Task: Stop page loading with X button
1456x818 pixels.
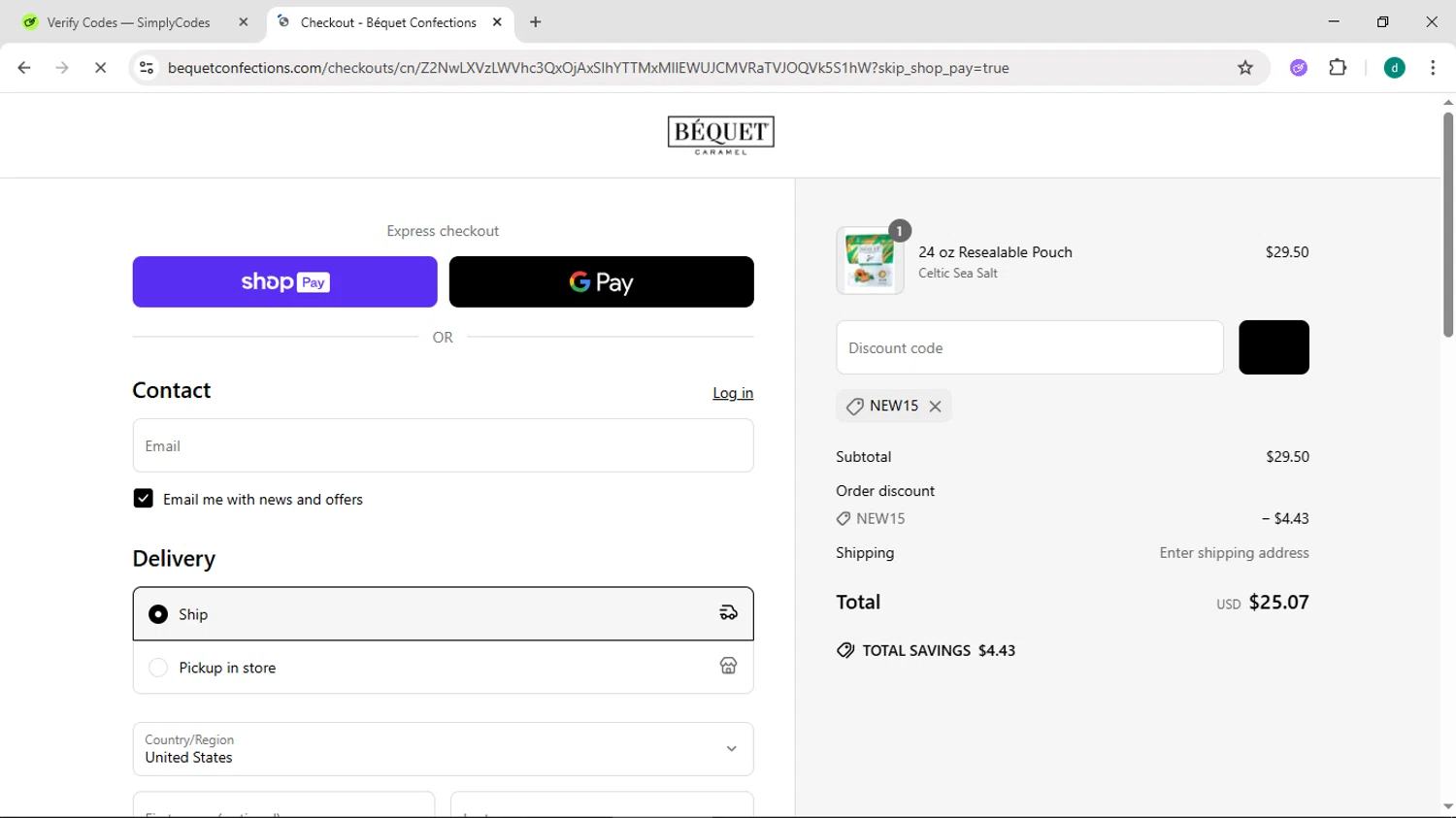Action: 100,68
